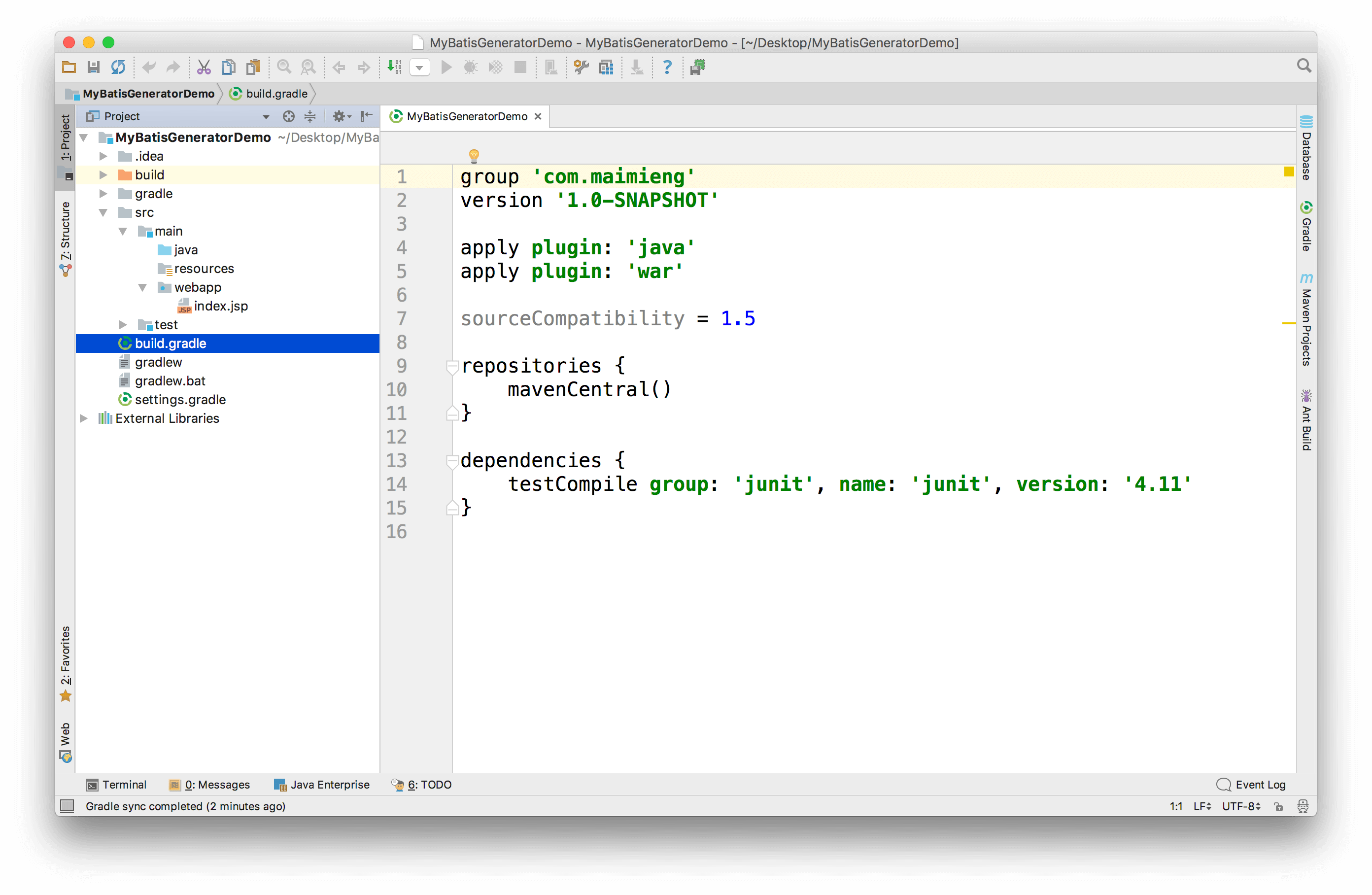This screenshot has width=1372, height=895.
Task: Click the Redo arrow icon
Action: coord(173,68)
